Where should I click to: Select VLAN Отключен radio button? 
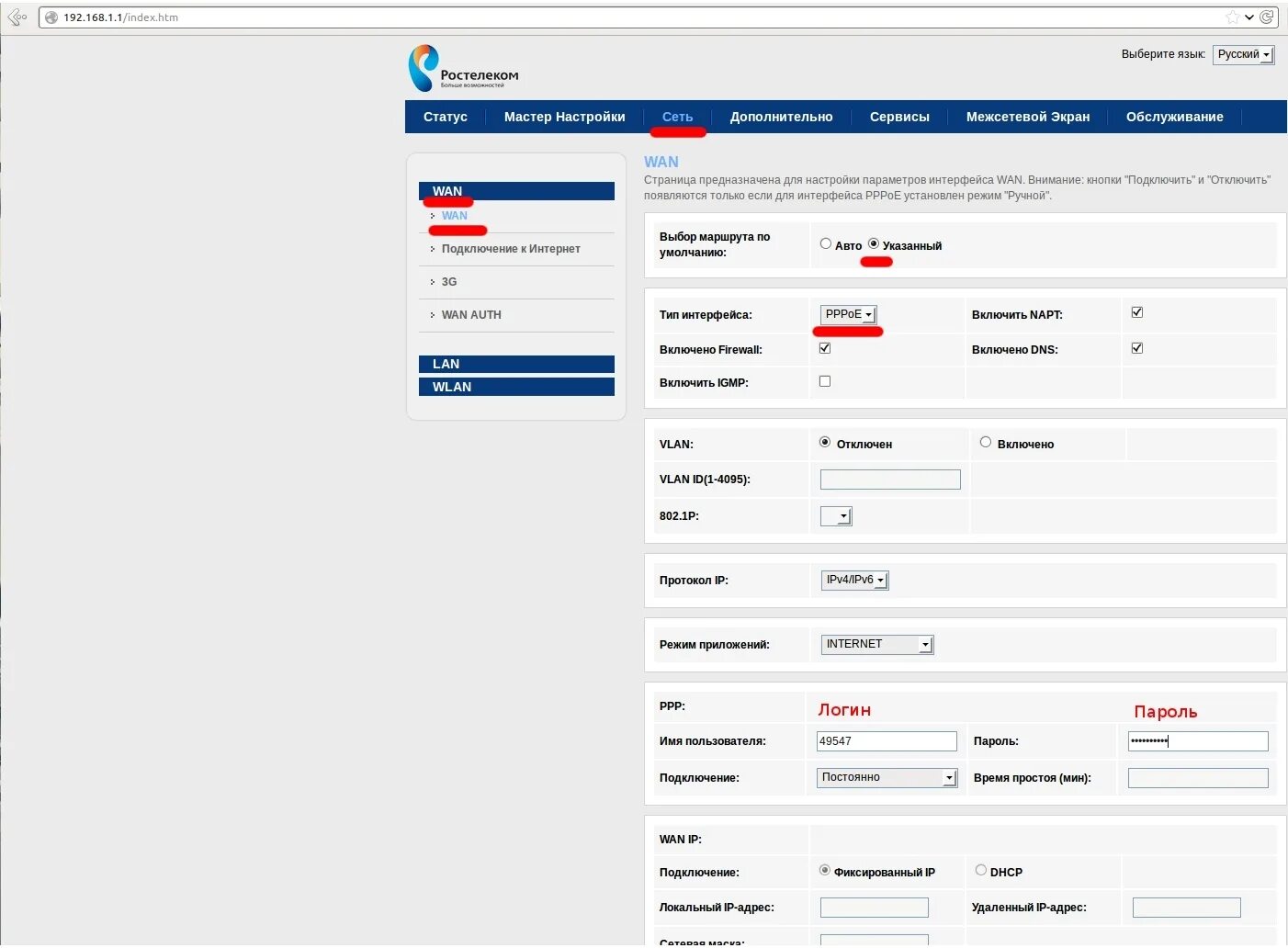pos(825,442)
